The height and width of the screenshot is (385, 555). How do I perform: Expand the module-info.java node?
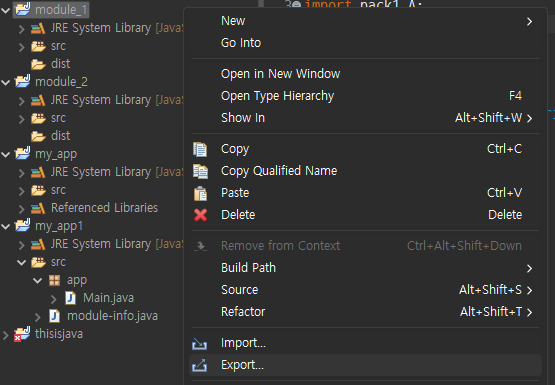[38, 317]
